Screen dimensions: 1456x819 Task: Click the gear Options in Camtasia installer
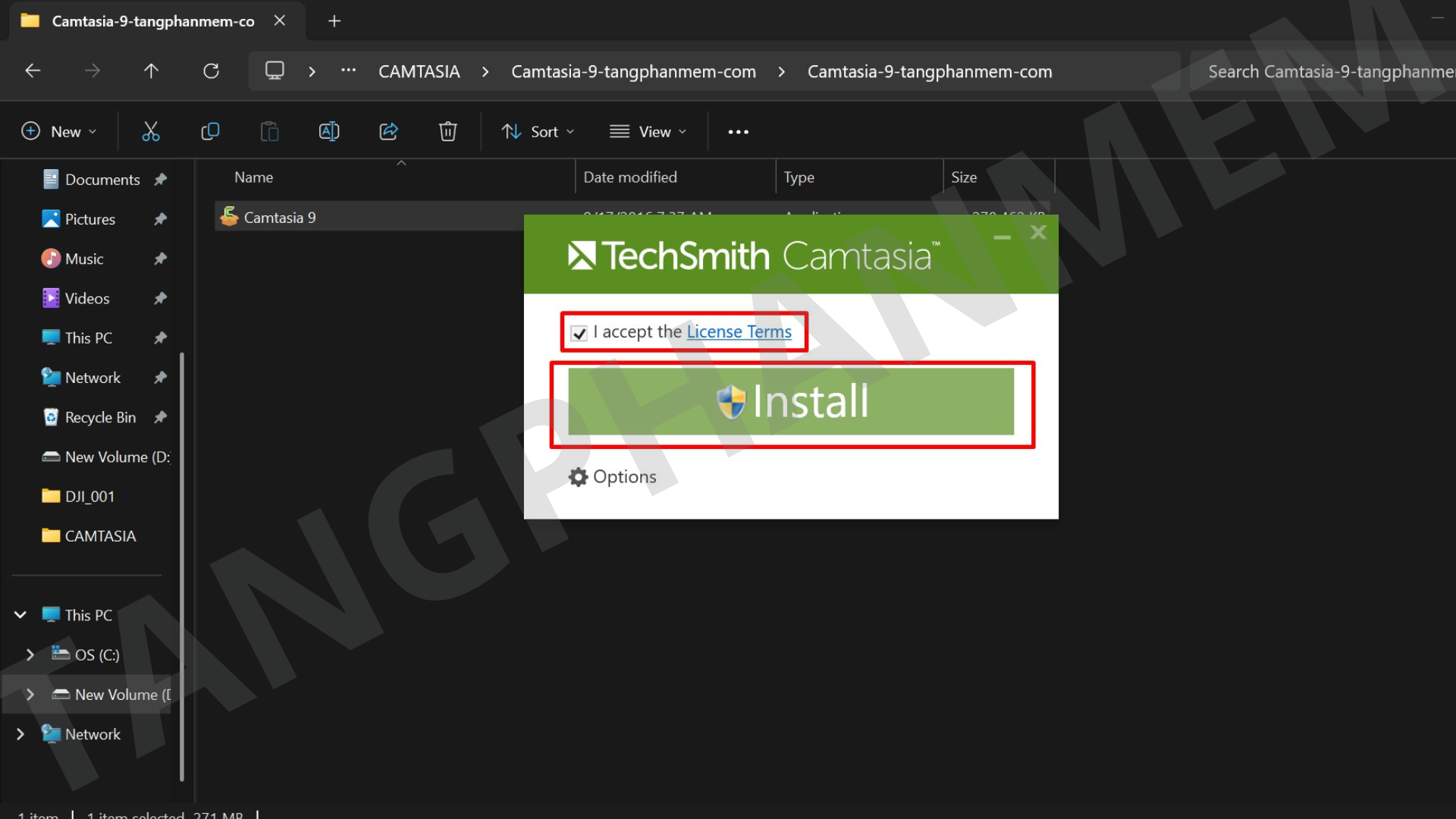click(613, 477)
